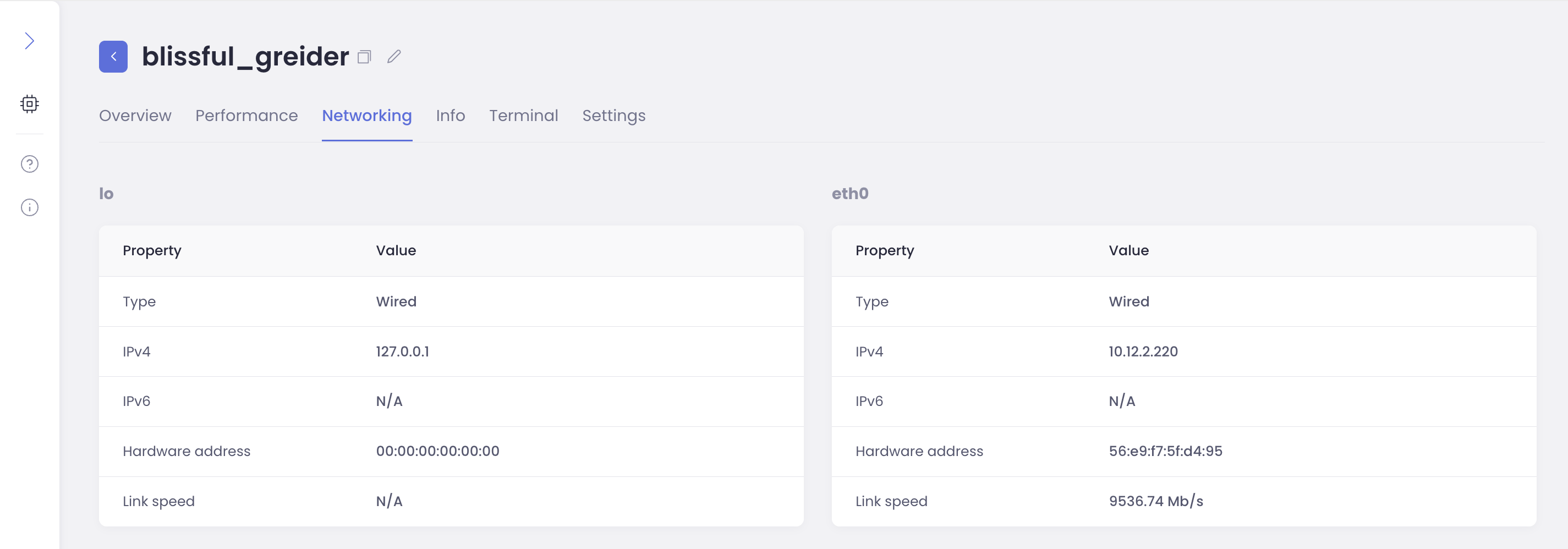Click the lo interface heading

(x=107, y=194)
